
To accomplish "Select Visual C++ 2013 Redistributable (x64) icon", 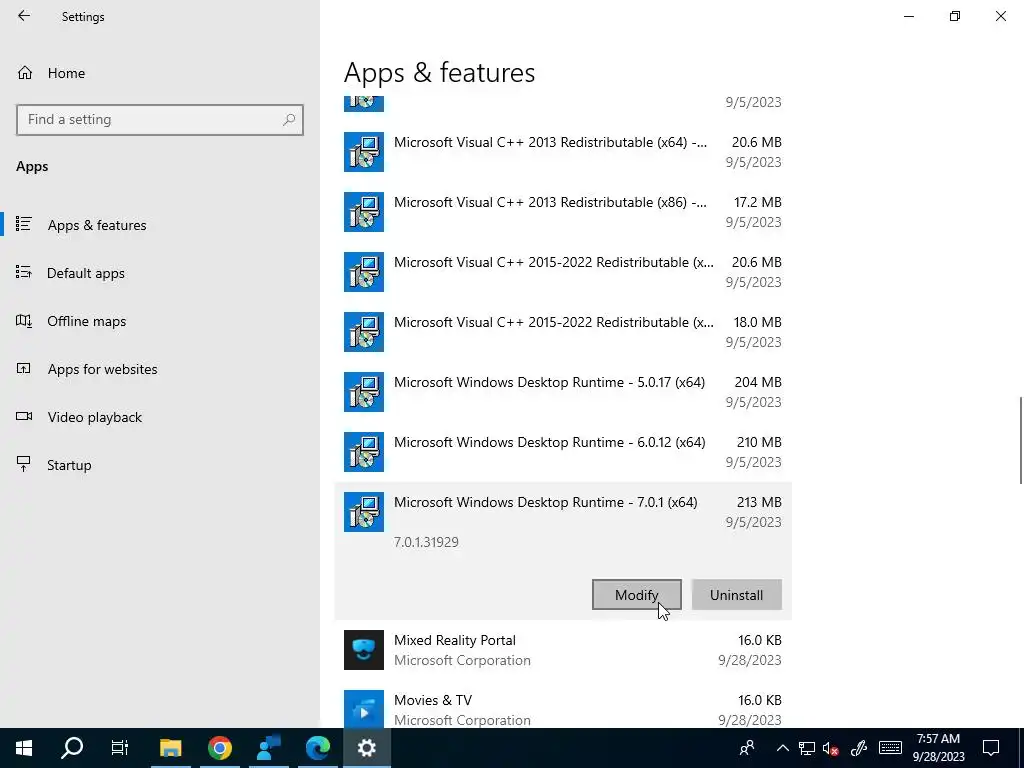I will [364, 152].
